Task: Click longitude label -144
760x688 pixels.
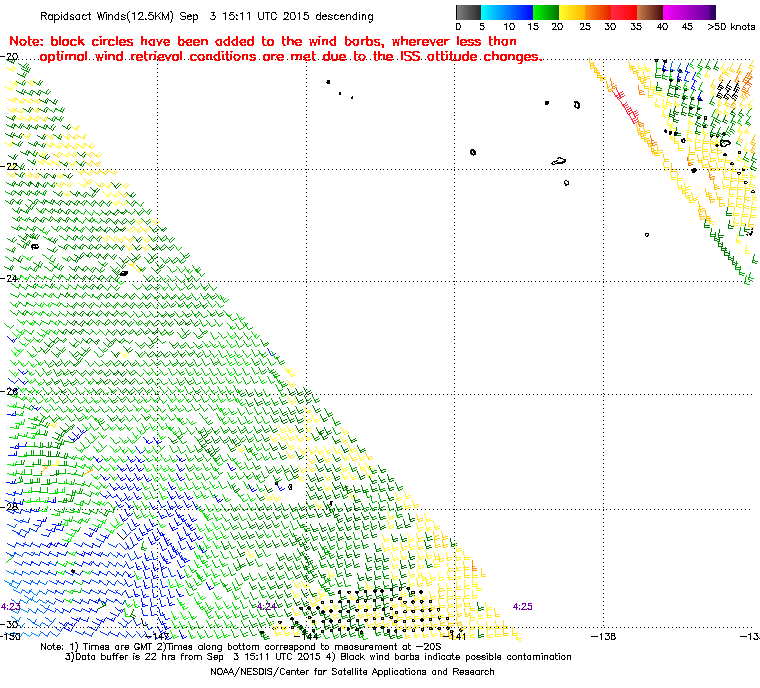Action: click(306, 636)
